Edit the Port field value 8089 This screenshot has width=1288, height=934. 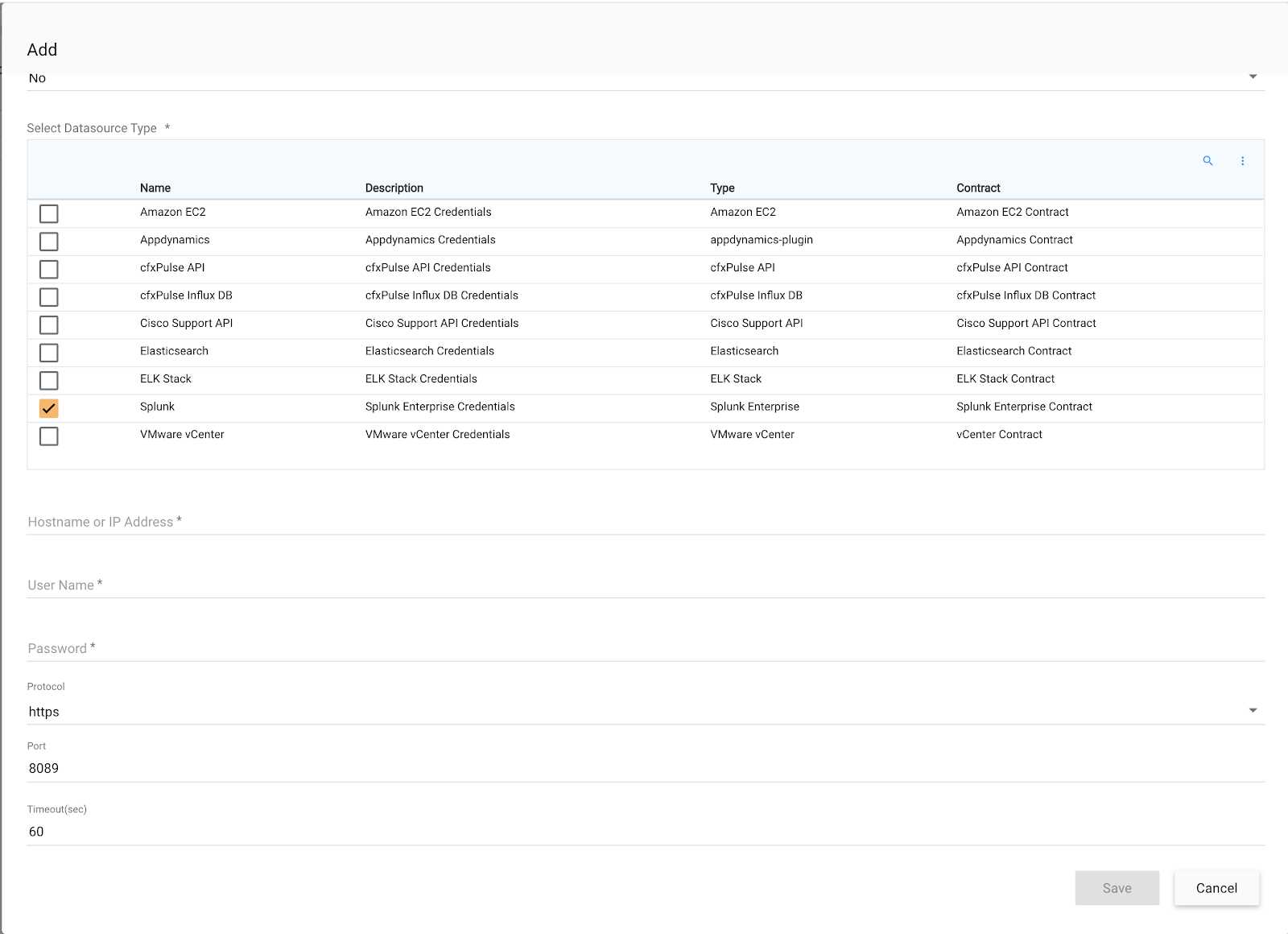point(646,768)
